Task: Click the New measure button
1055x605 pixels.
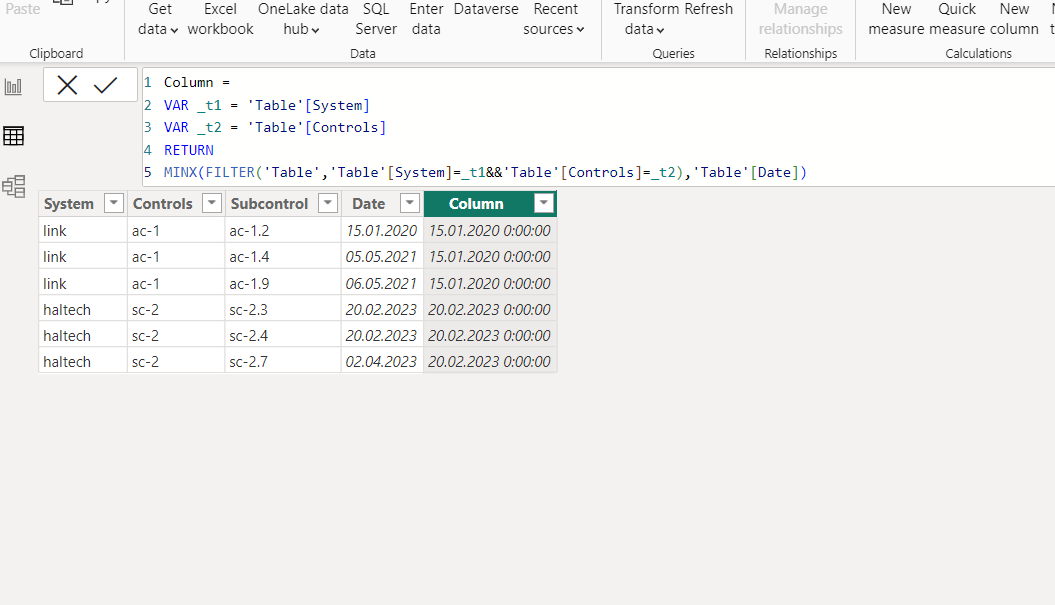Action: tap(896, 19)
